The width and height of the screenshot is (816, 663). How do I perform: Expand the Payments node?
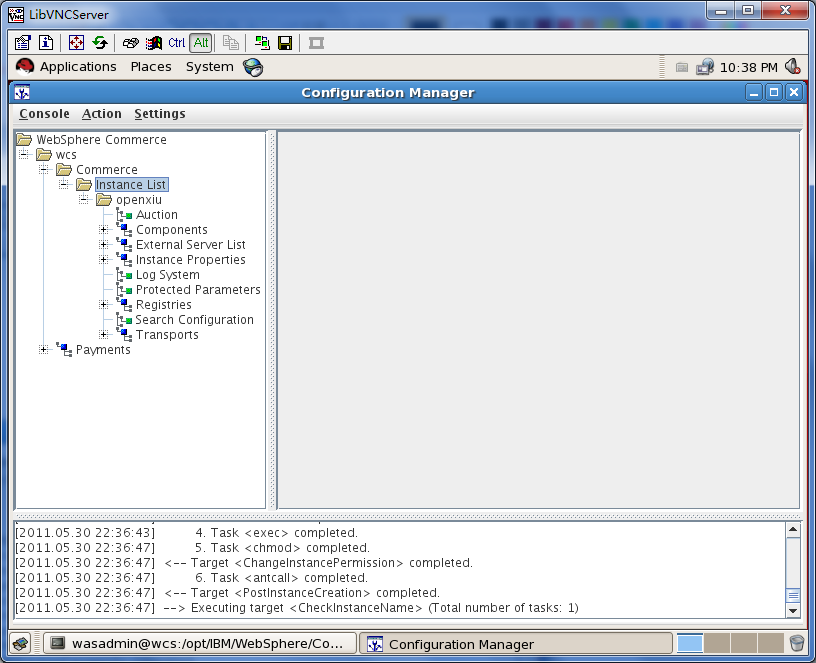click(44, 350)
